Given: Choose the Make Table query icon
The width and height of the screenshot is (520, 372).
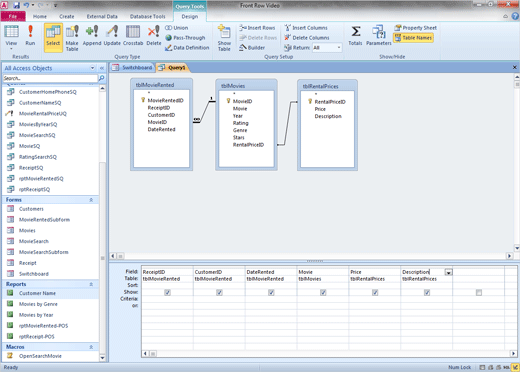Looking at the screenshot, I should tap(72, 38).
